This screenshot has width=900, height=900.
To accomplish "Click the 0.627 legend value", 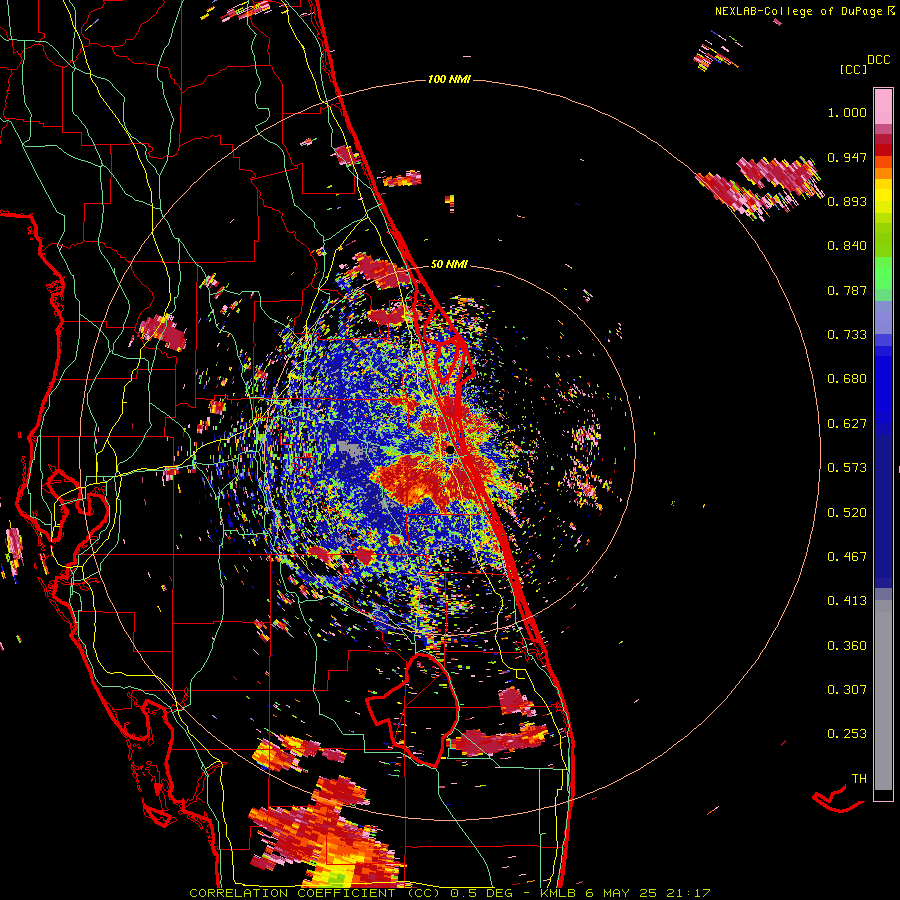I will point(847,424).
